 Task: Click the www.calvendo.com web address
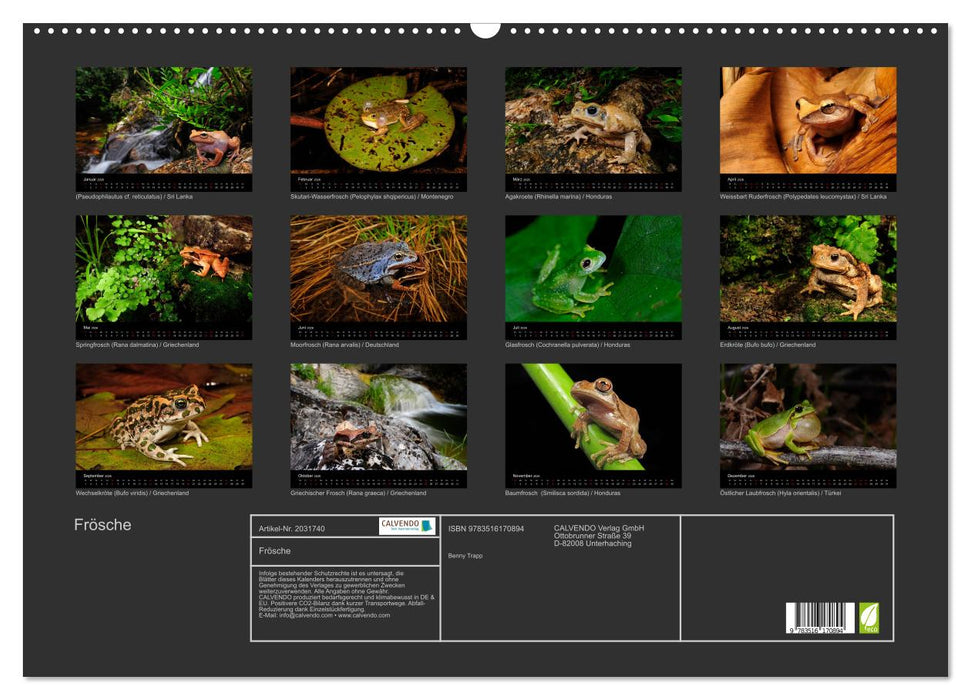click(x=364, y=615)
